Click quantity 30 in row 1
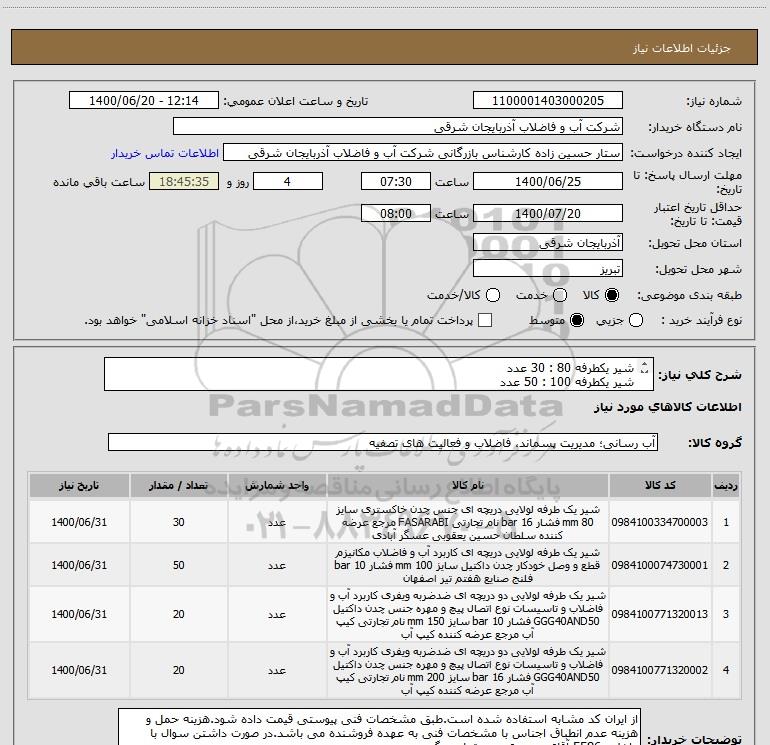770x745 pixels. 178,522
